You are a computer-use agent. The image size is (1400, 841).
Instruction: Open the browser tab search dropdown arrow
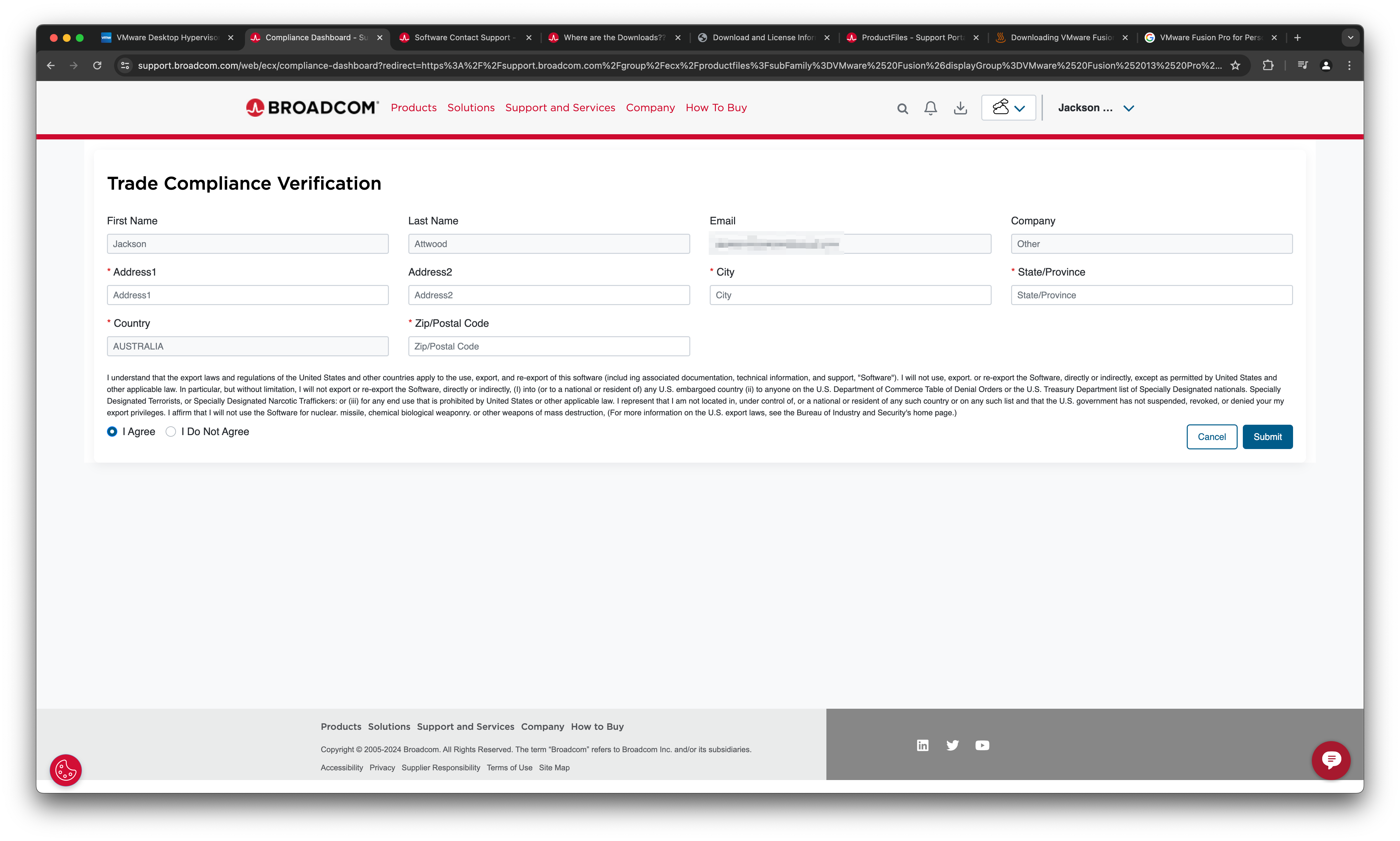point(1350,37)
